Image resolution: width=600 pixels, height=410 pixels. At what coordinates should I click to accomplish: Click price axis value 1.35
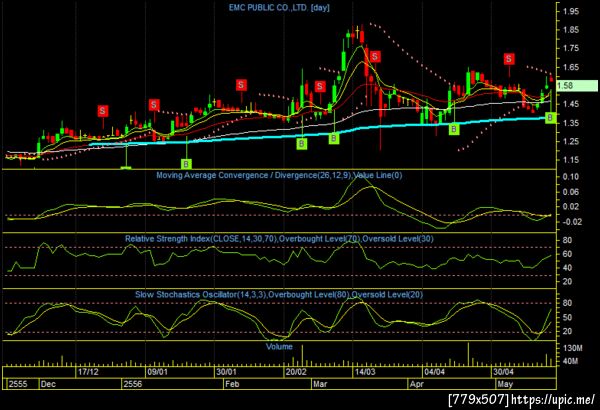tap(571, 123)
